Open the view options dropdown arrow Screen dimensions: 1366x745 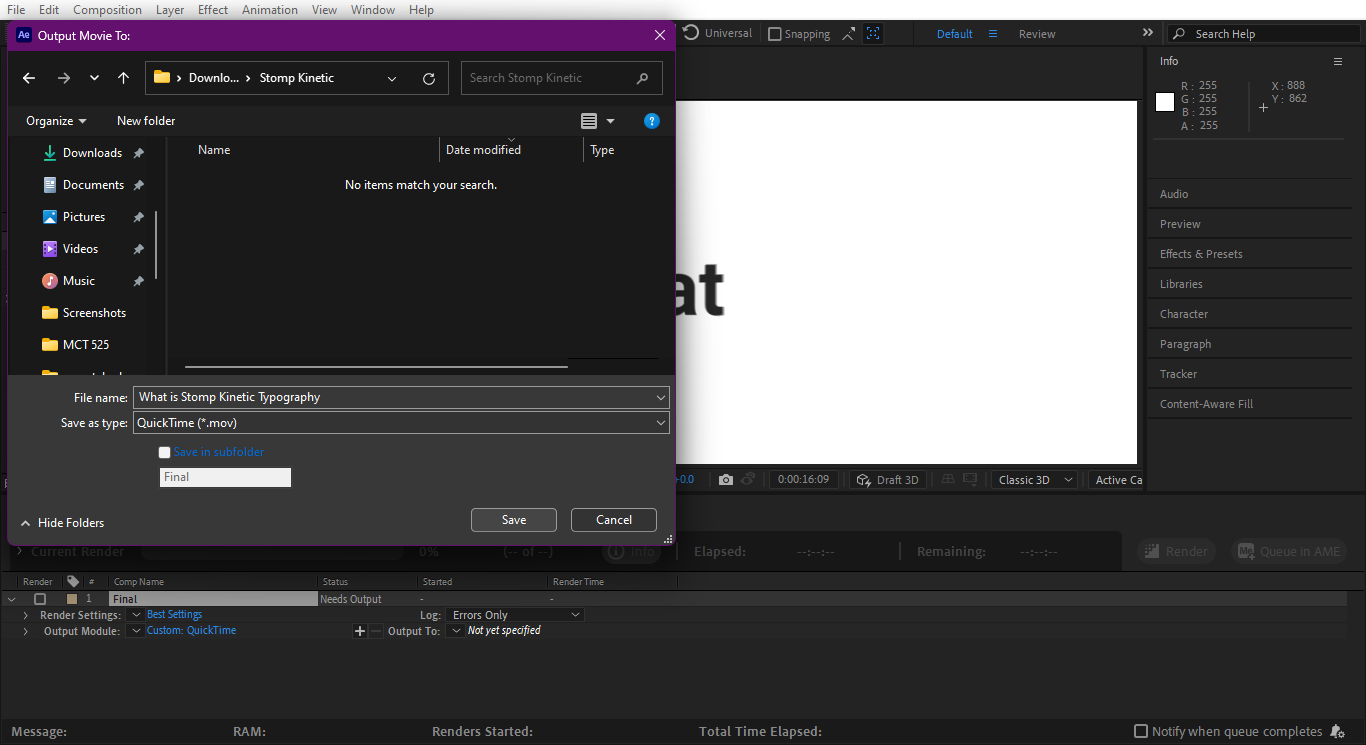[x=610, y=121]
